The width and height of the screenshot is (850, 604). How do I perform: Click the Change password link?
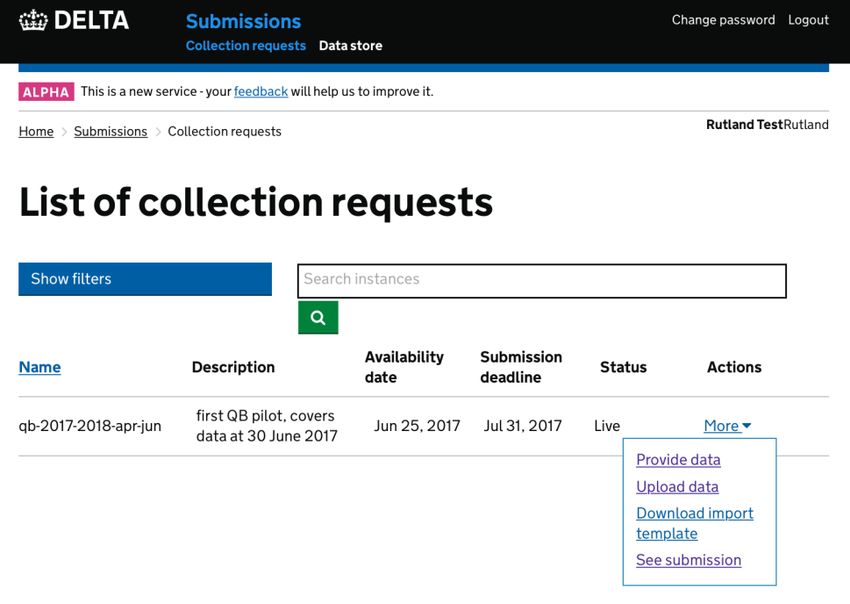click(723, 20)
